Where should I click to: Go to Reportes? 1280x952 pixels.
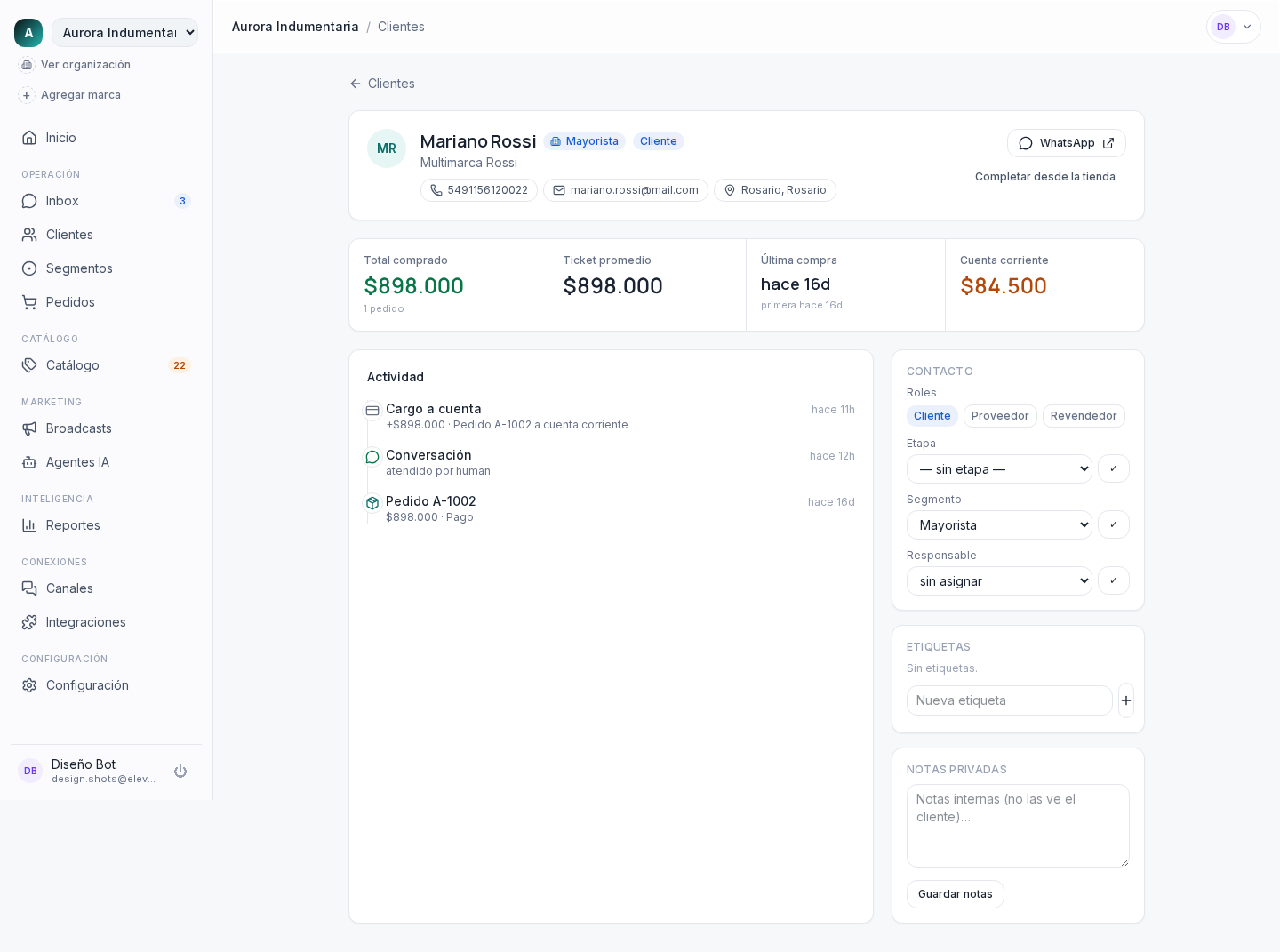pyautogui.click(x=106, y=525)
